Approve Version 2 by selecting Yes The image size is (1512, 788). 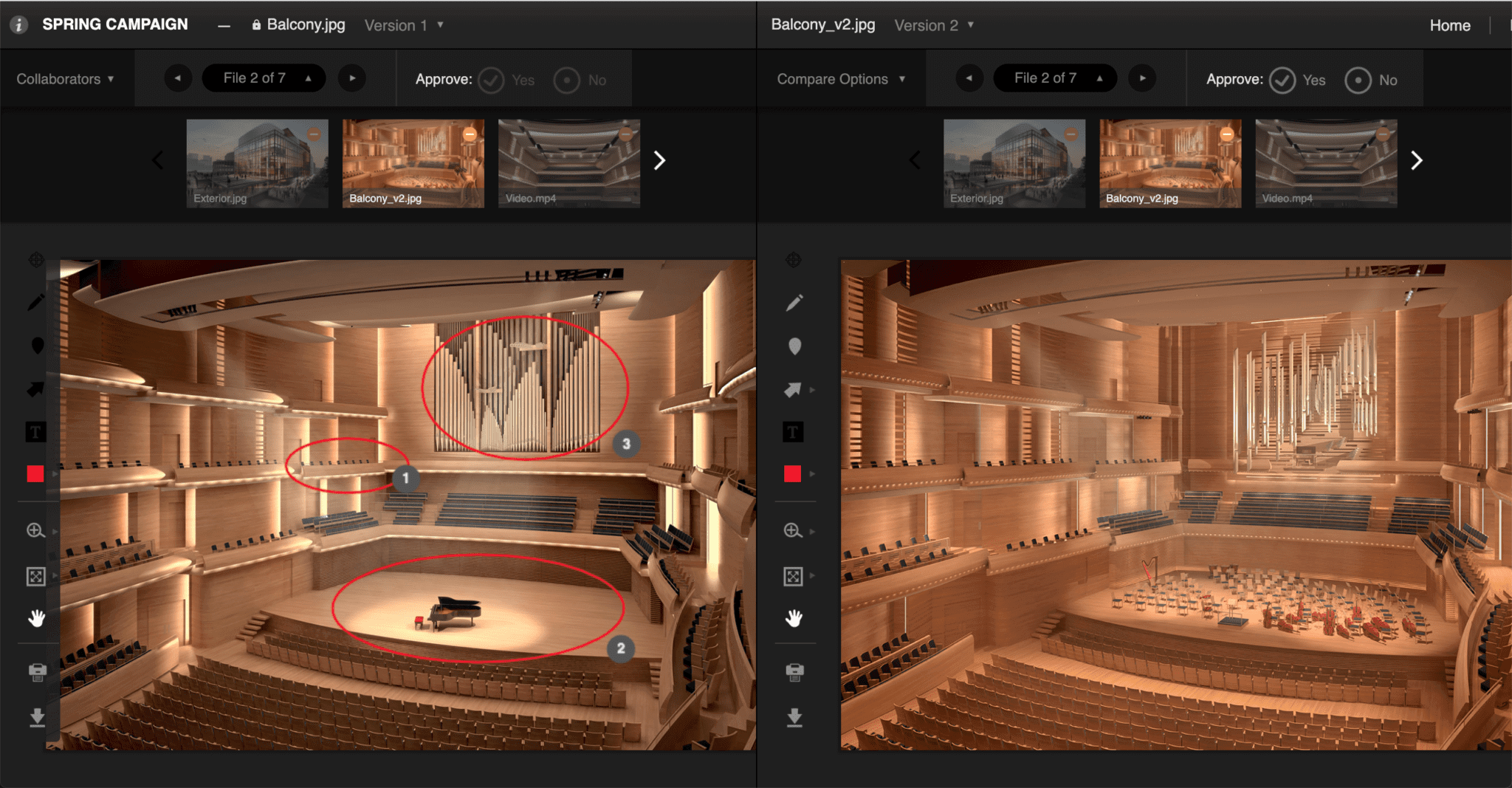1283,80
